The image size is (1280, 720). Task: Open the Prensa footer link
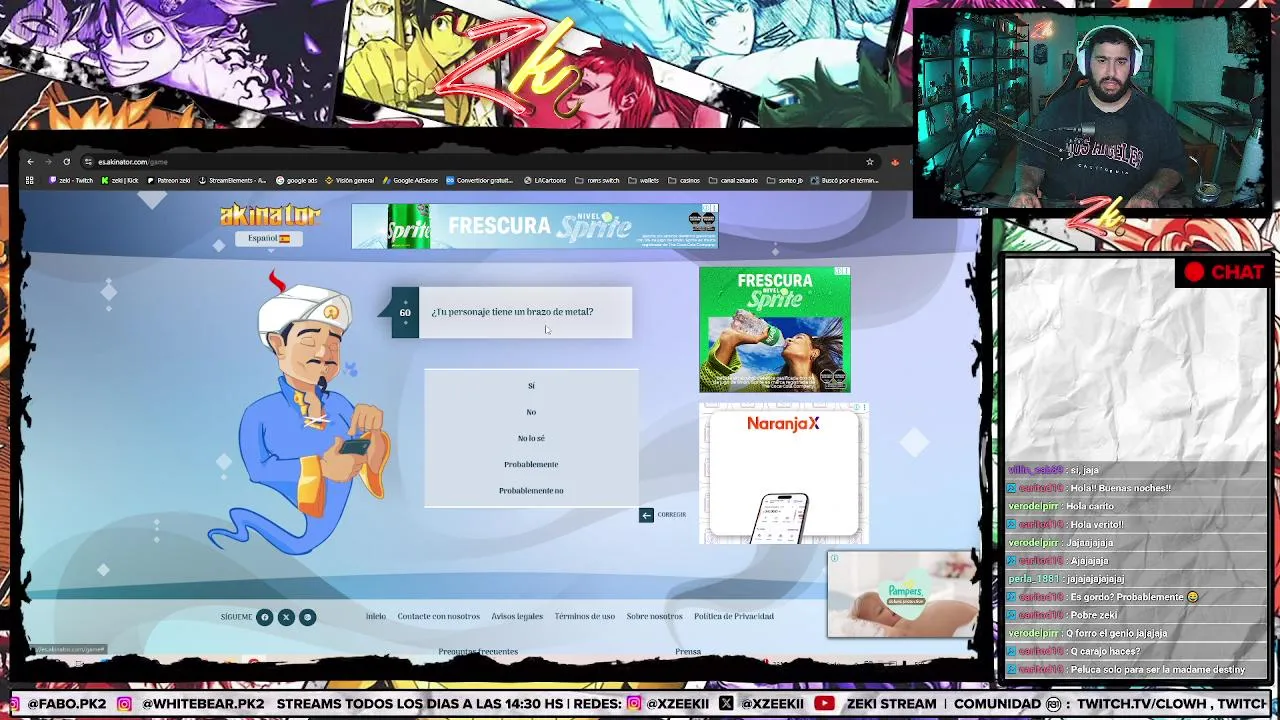688,651
